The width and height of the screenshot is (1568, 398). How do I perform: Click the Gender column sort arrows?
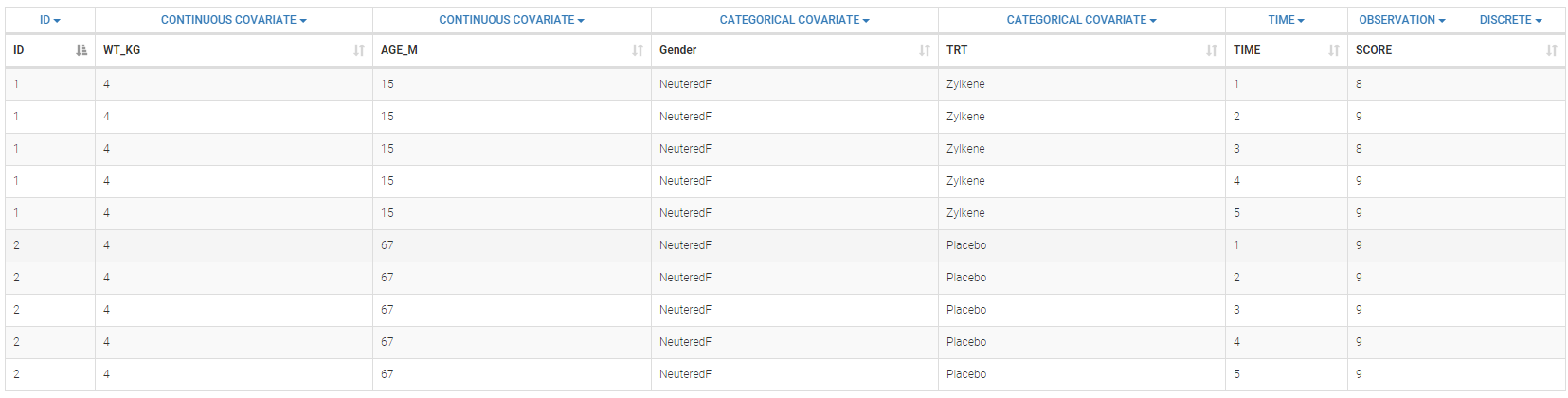[925, 50]
